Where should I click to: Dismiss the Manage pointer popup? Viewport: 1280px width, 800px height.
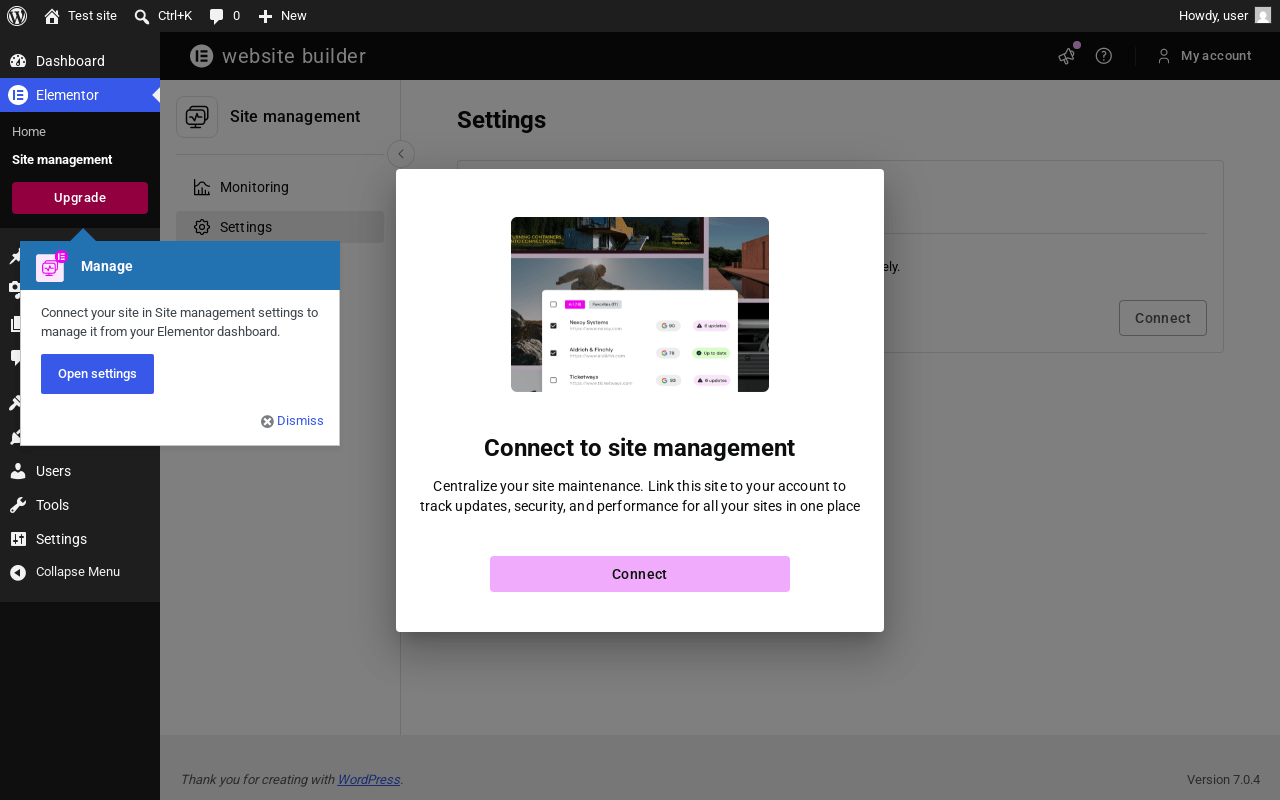point(292,421)
